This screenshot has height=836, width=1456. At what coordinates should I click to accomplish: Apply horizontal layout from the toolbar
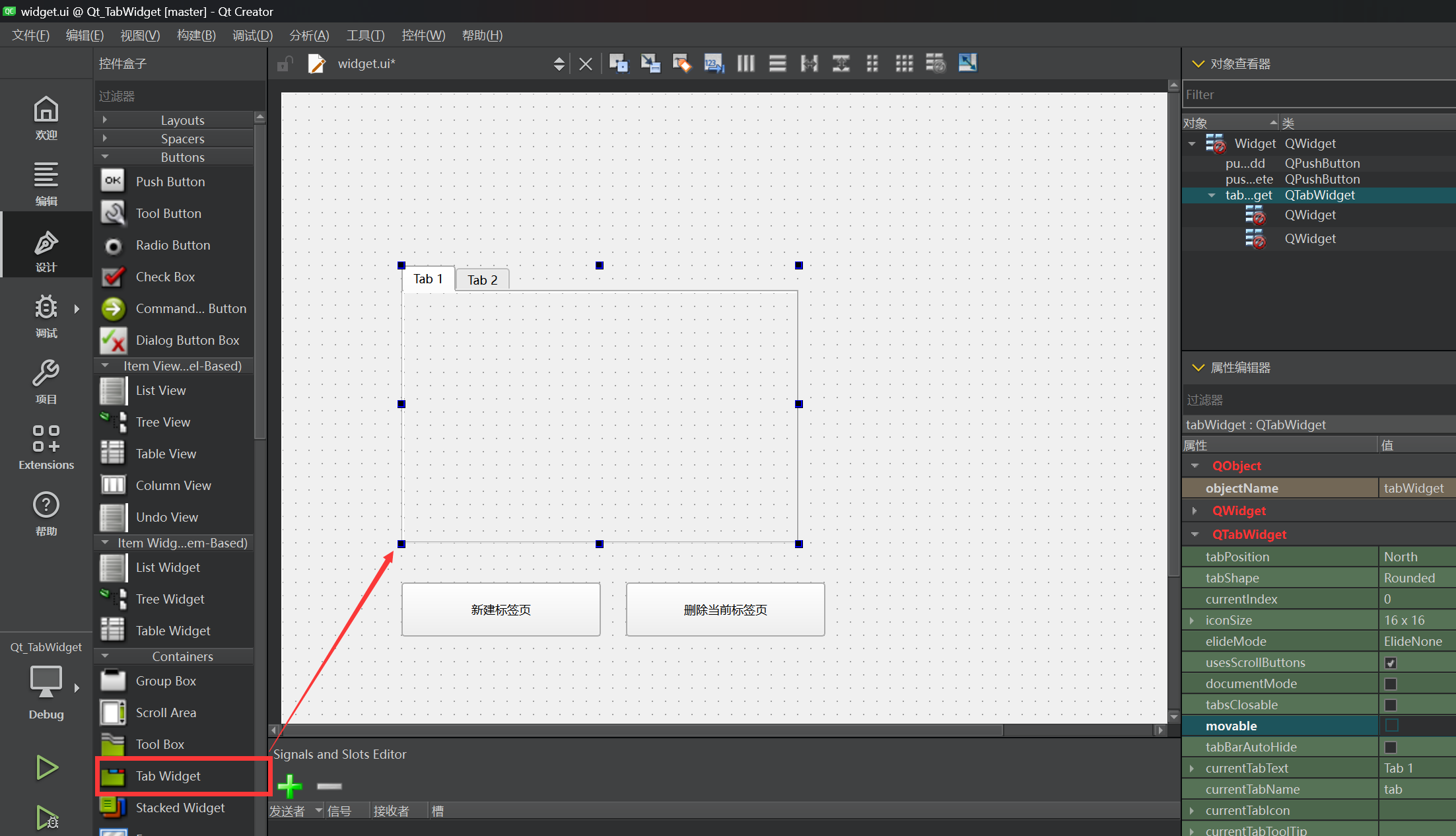745,63
